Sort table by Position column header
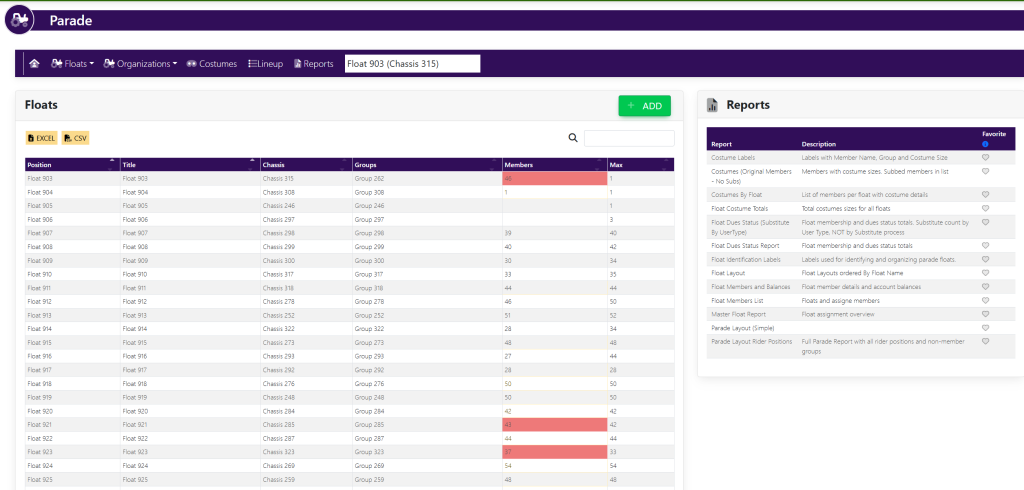This screenshot has height=490, width=1024. point(70,164)
